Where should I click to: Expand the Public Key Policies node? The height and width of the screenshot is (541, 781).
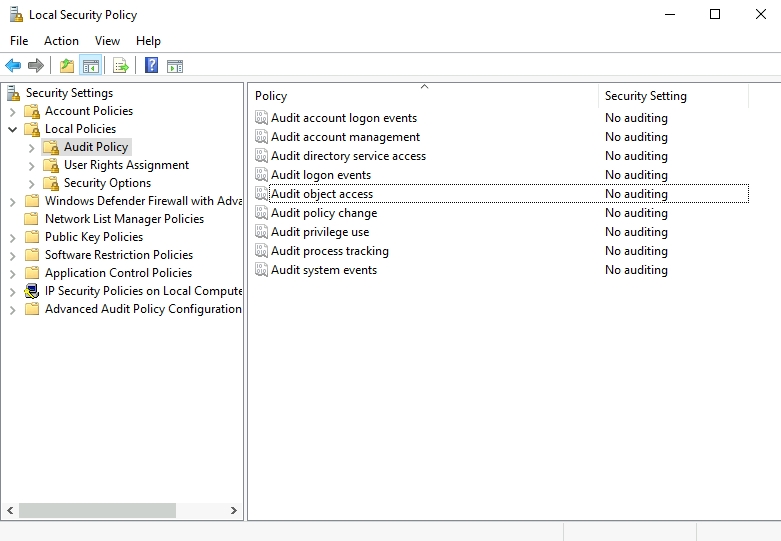pos(12,237)
